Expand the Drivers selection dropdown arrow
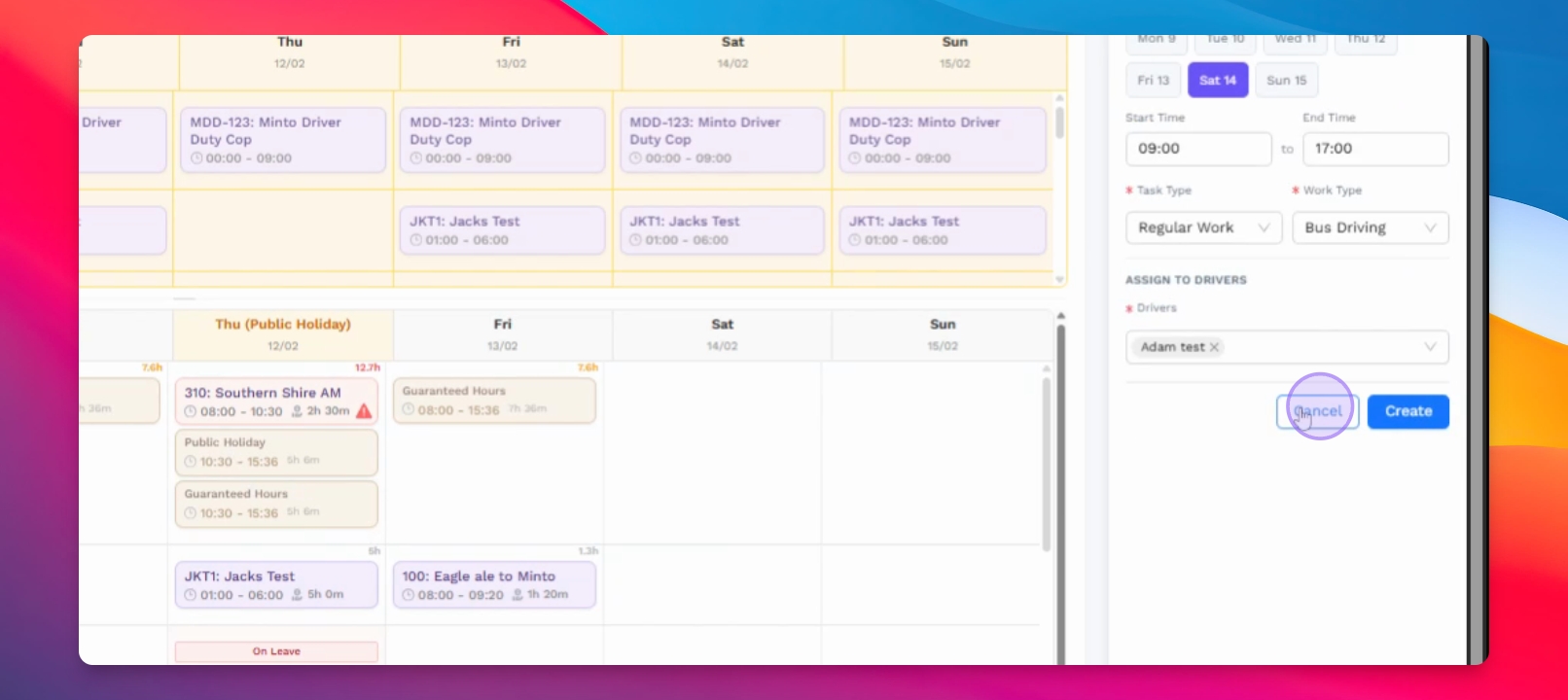Screen dimensions: 1568x700 coord(1430,347)
